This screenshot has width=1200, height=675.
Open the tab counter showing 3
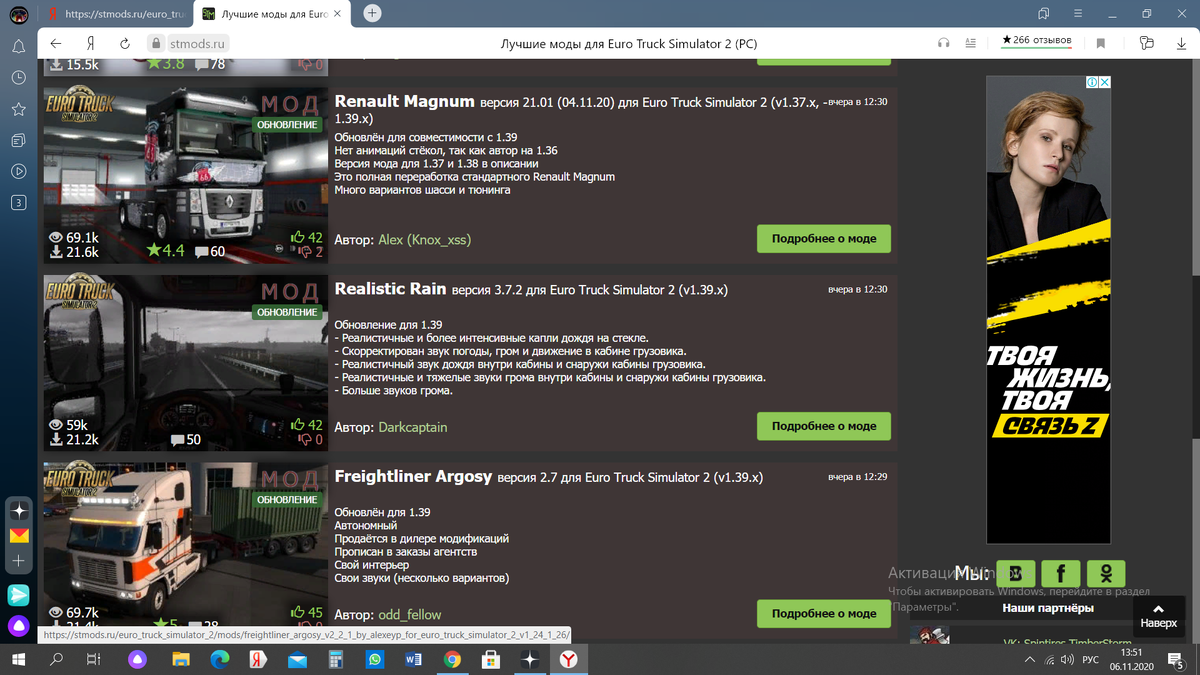click(18, 202)
